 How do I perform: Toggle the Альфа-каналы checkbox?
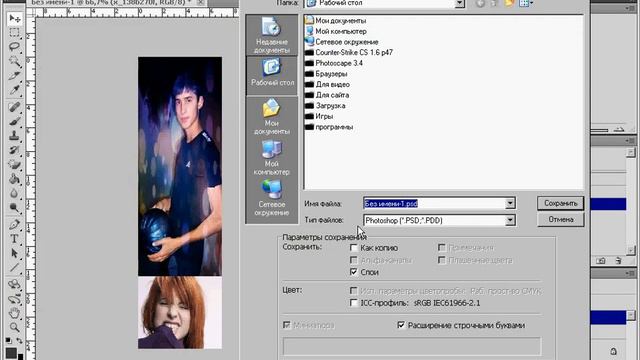354,260
